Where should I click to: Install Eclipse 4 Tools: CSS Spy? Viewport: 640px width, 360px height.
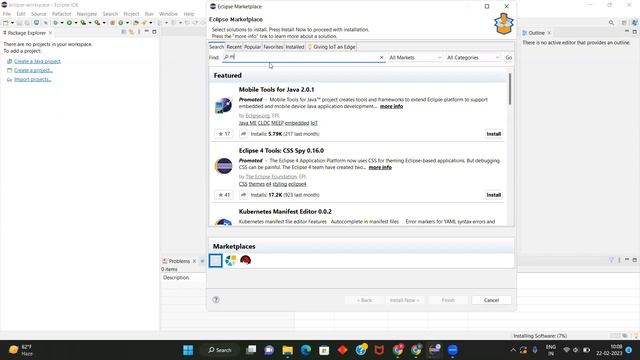point(493,195)
